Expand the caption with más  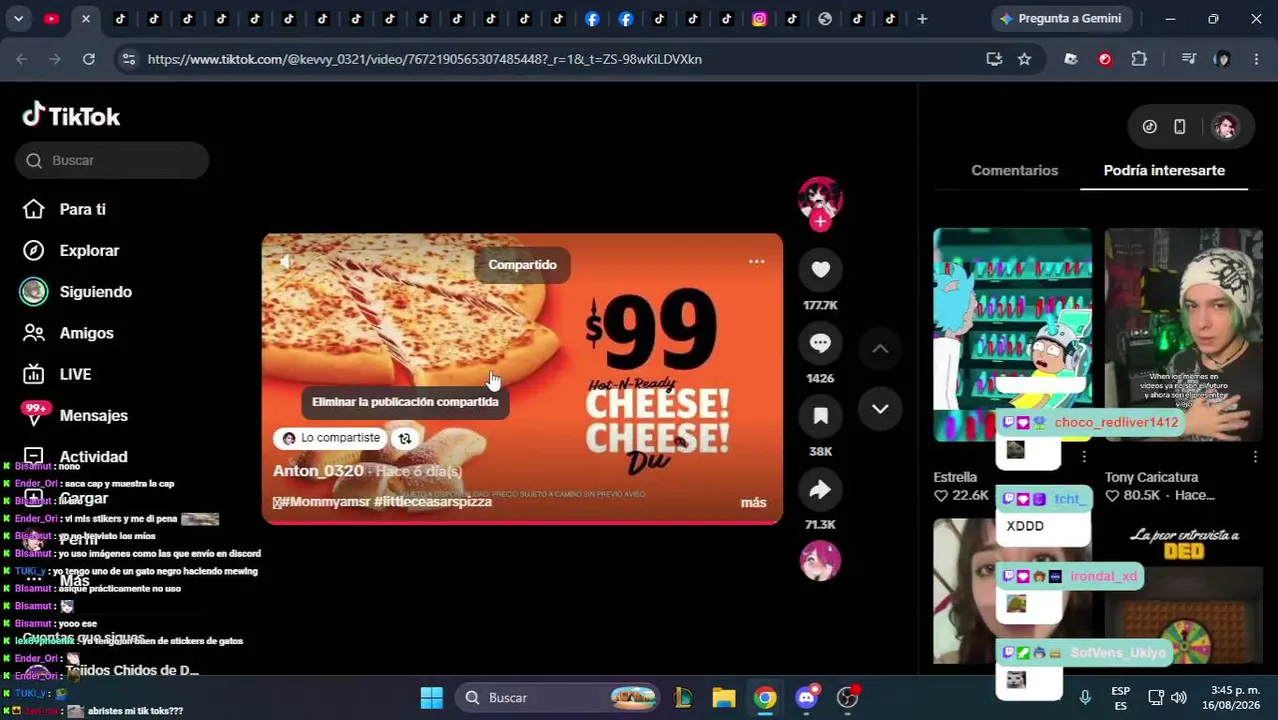pos(753,502)
